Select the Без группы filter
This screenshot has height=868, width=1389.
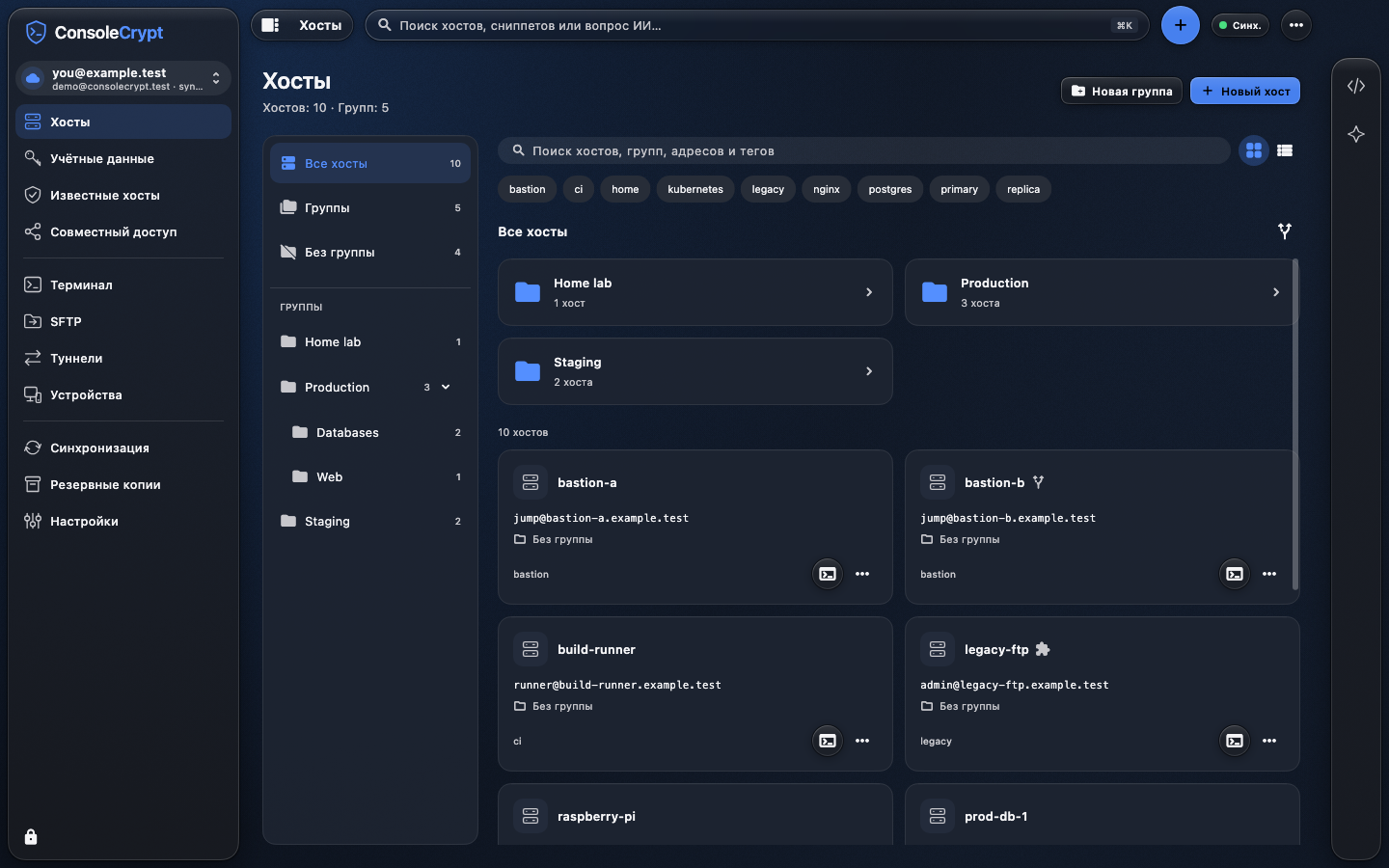click(x=370, y=252)
